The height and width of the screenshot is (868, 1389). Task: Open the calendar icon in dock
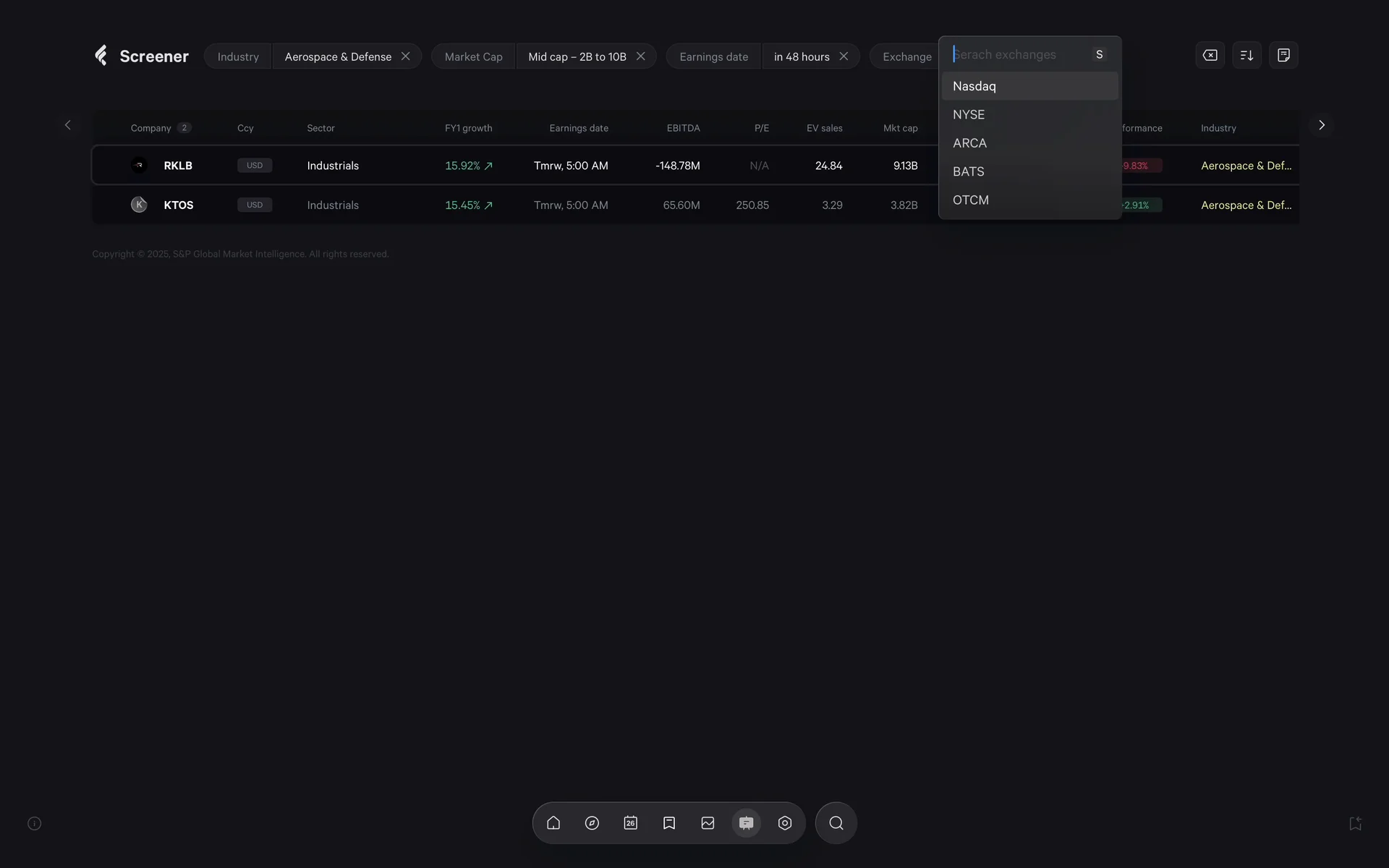pyautogui.click(x=630, y=823)
